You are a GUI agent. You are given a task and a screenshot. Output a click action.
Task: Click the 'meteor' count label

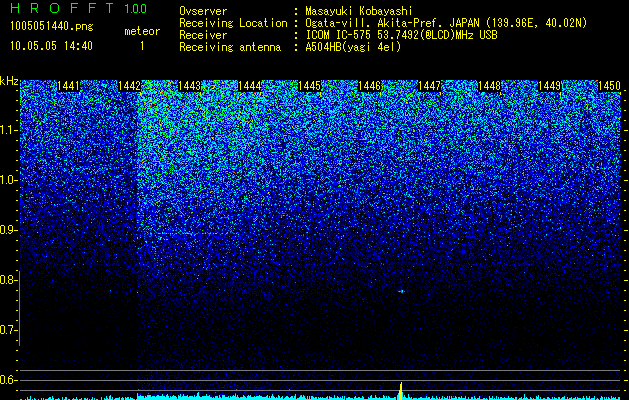(142, 31)
